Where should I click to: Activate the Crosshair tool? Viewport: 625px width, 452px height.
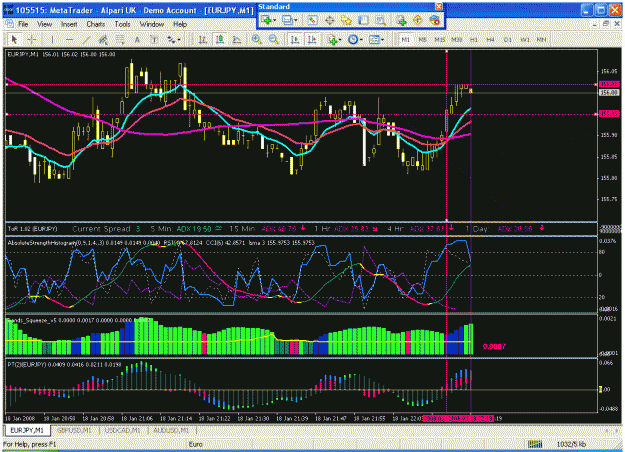pos(31,39)
